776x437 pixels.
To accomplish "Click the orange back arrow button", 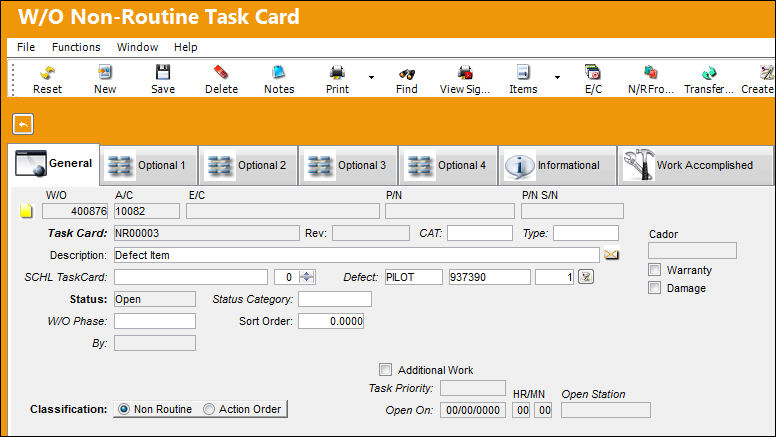I will [x=23, y=124].
